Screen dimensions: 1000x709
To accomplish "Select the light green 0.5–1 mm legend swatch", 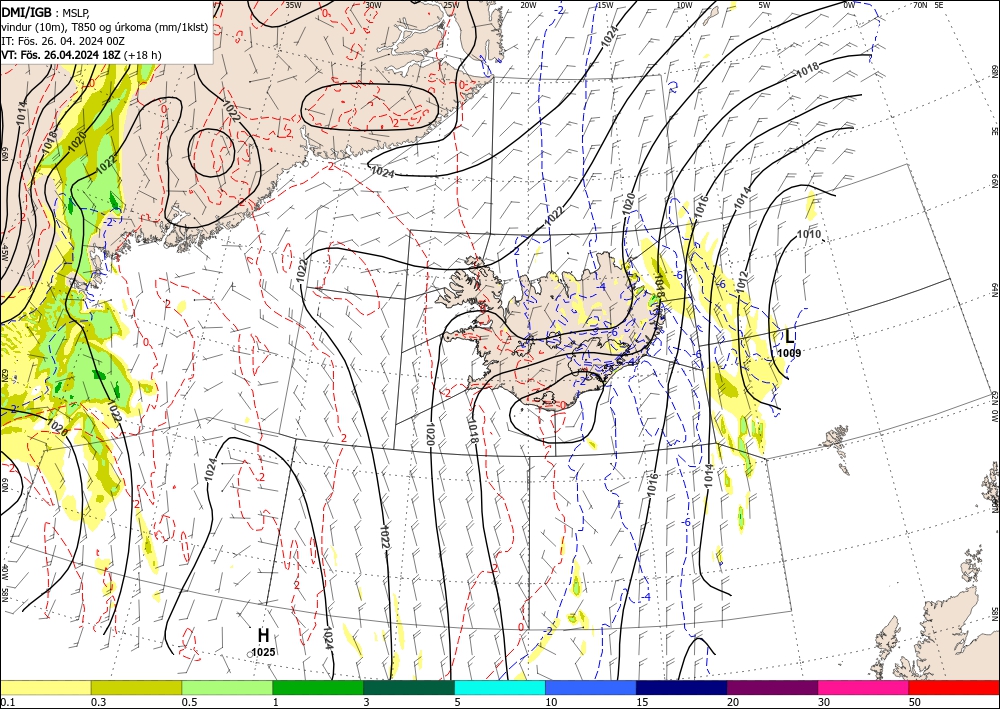I will click(227, 687).
